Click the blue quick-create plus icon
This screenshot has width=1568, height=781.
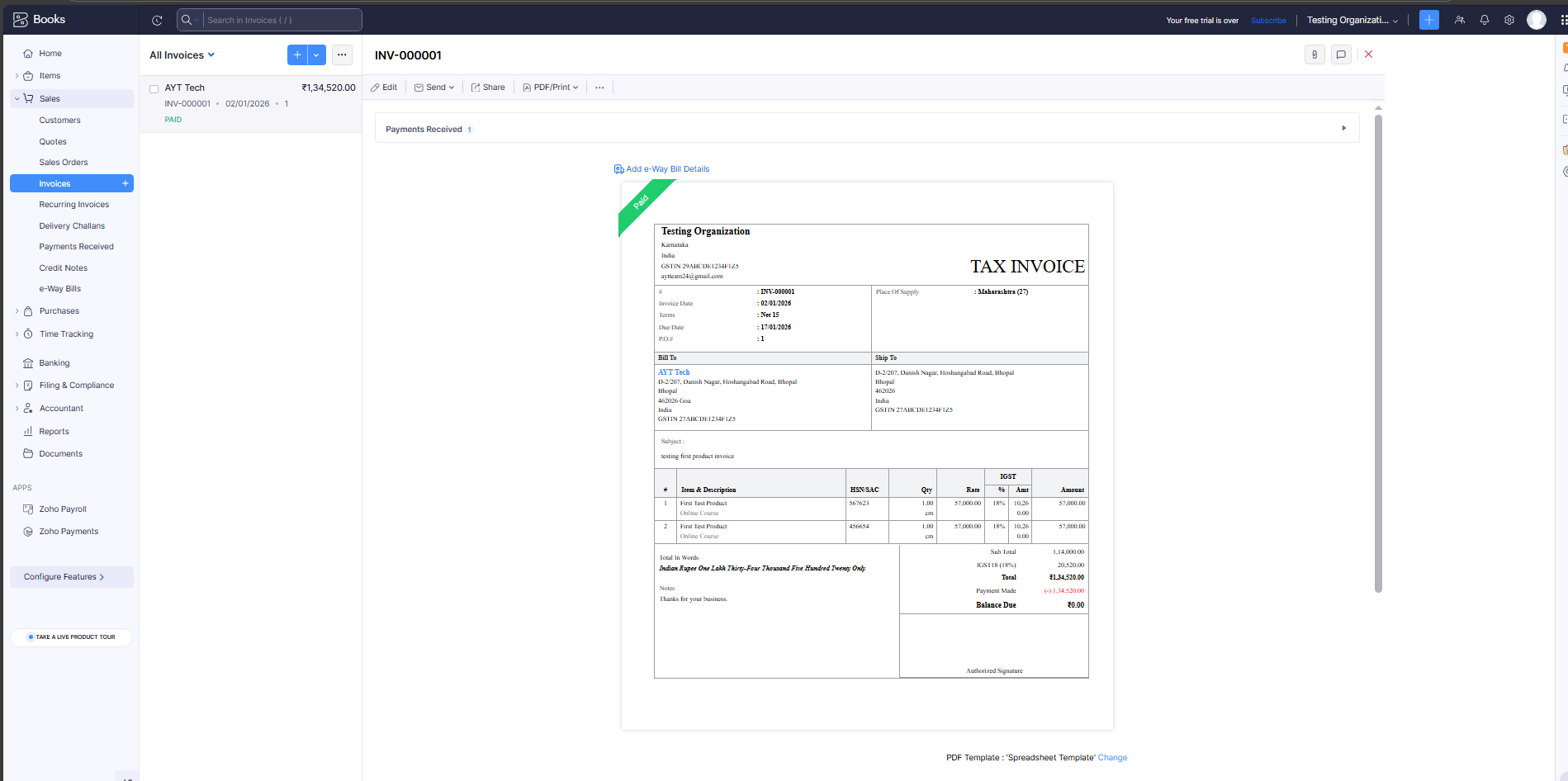coord(1428,19)
